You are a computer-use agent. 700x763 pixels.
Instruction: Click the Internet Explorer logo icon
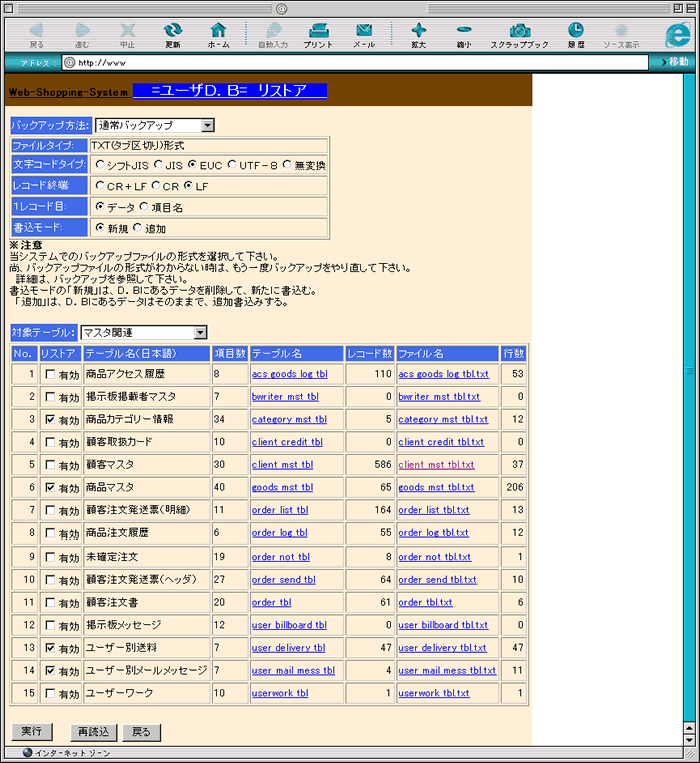coord(678,34)
